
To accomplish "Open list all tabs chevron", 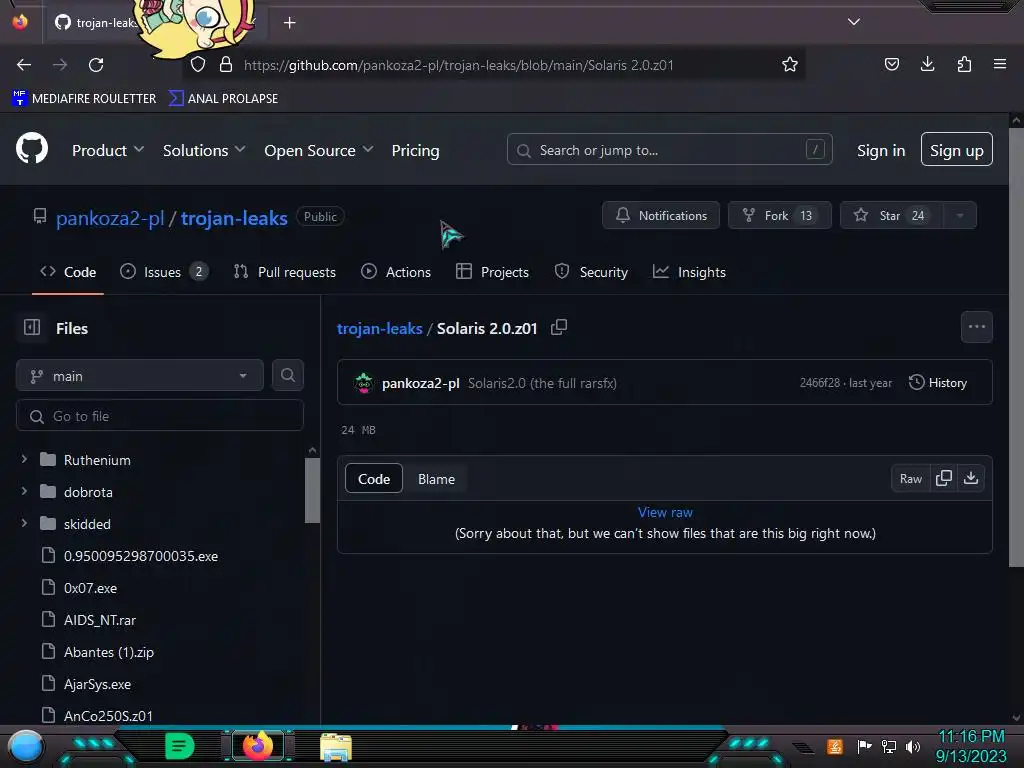I will point(854,22).
